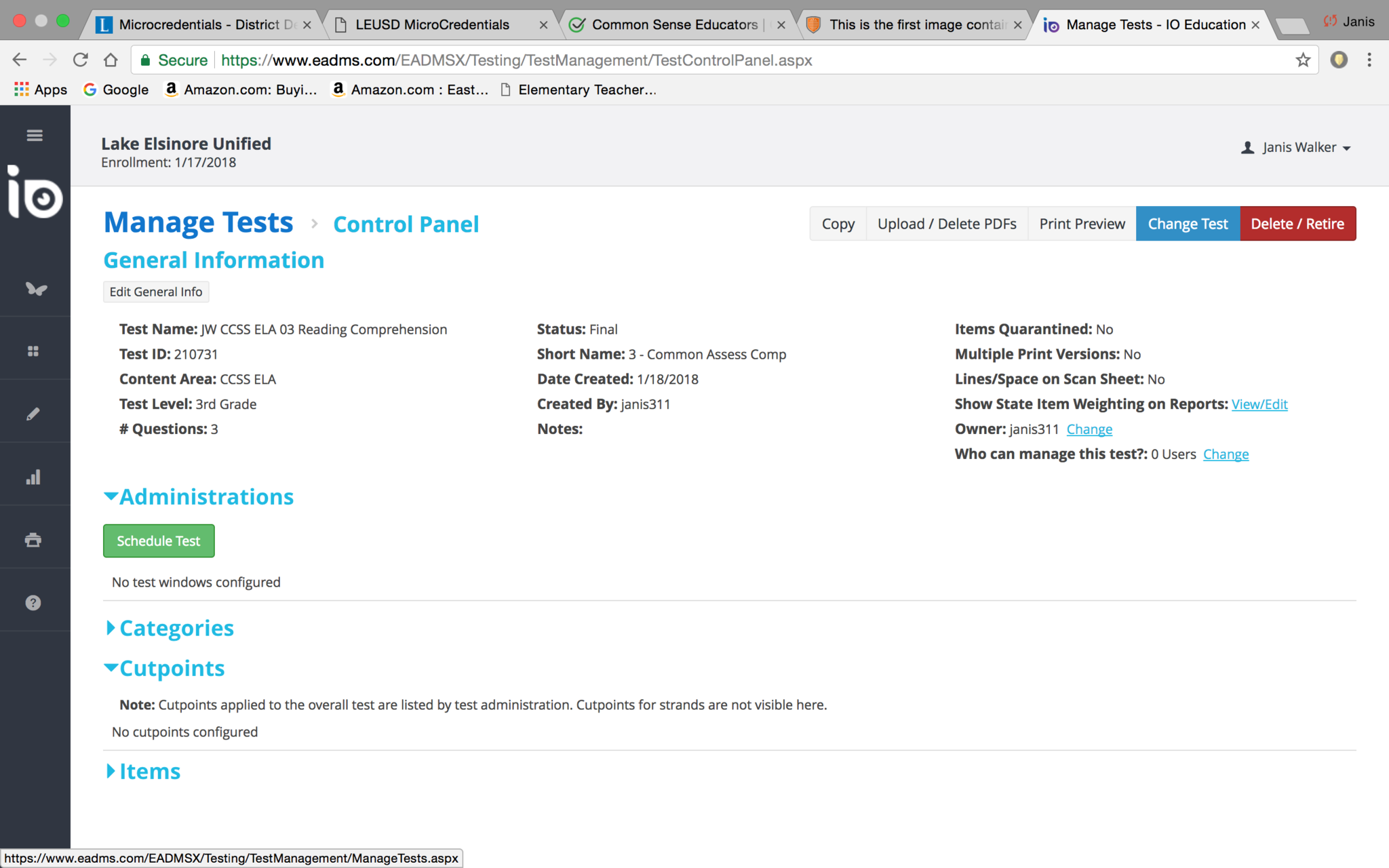Click the browser reload icon
Viewport: 1389px width, 868px height.
pos(81,60)
